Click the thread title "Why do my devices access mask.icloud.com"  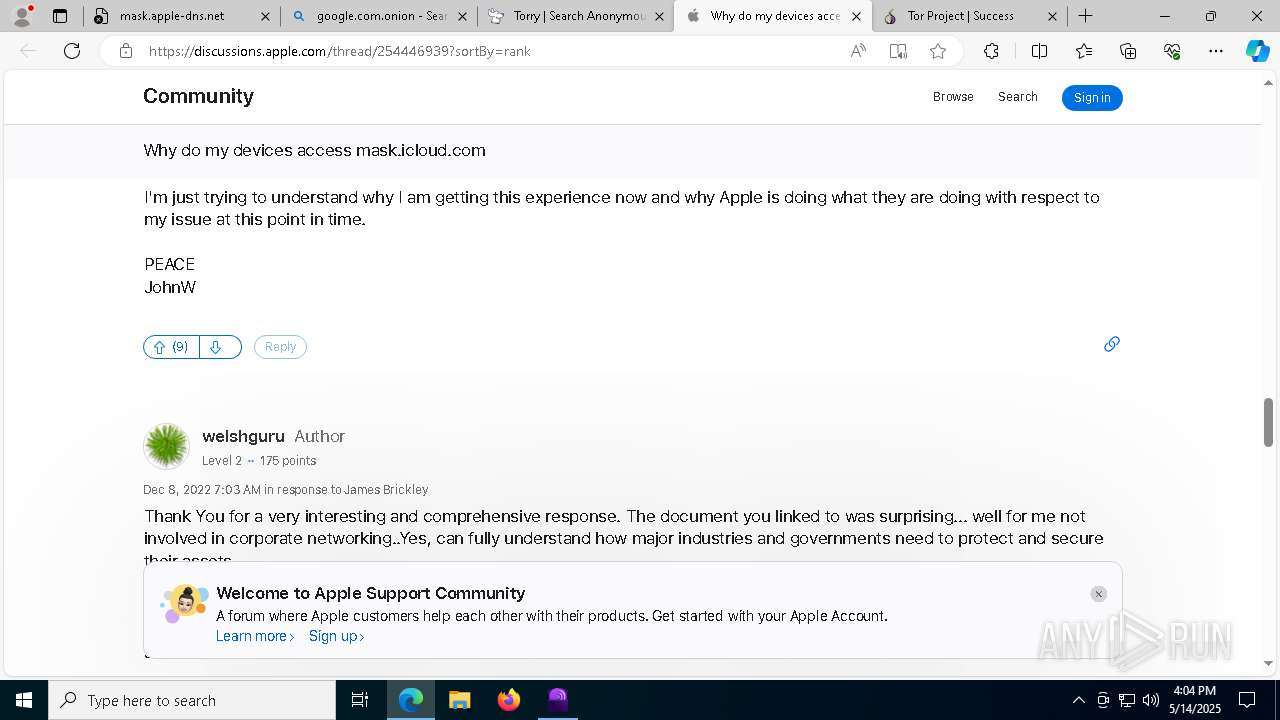314,150
